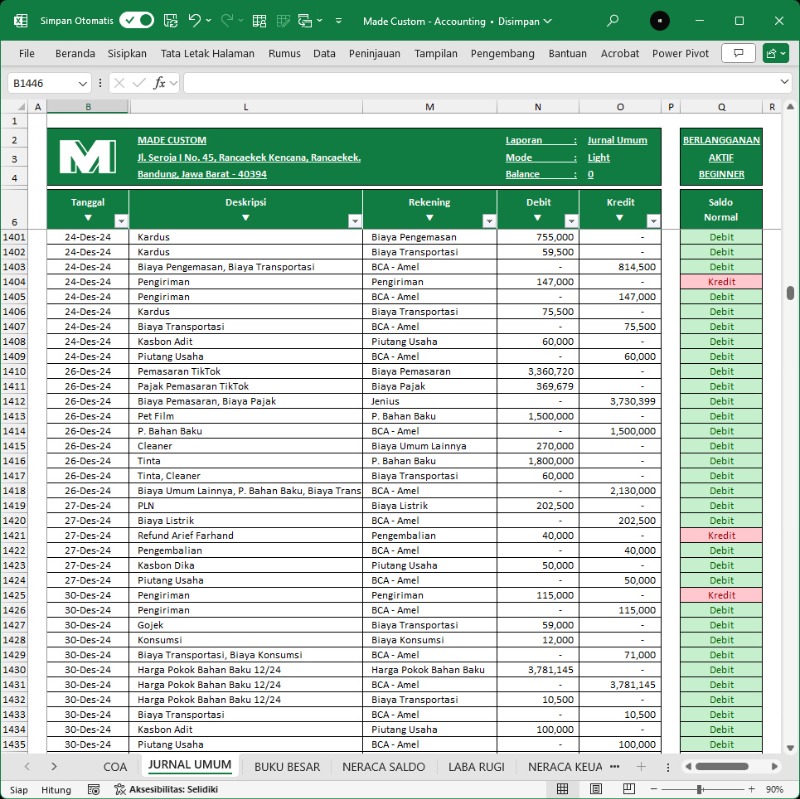
Task: Switch to the BUKU BESAR sheet tab
Action: [x=287, y=767]
